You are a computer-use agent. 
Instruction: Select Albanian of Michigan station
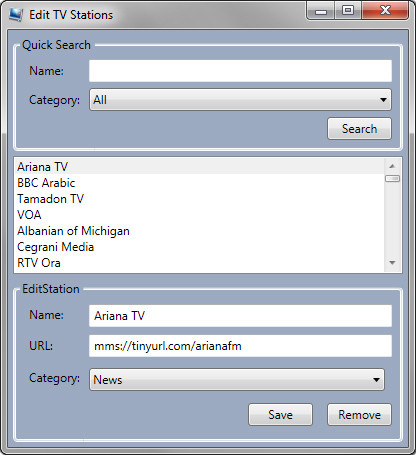point(199,231)
